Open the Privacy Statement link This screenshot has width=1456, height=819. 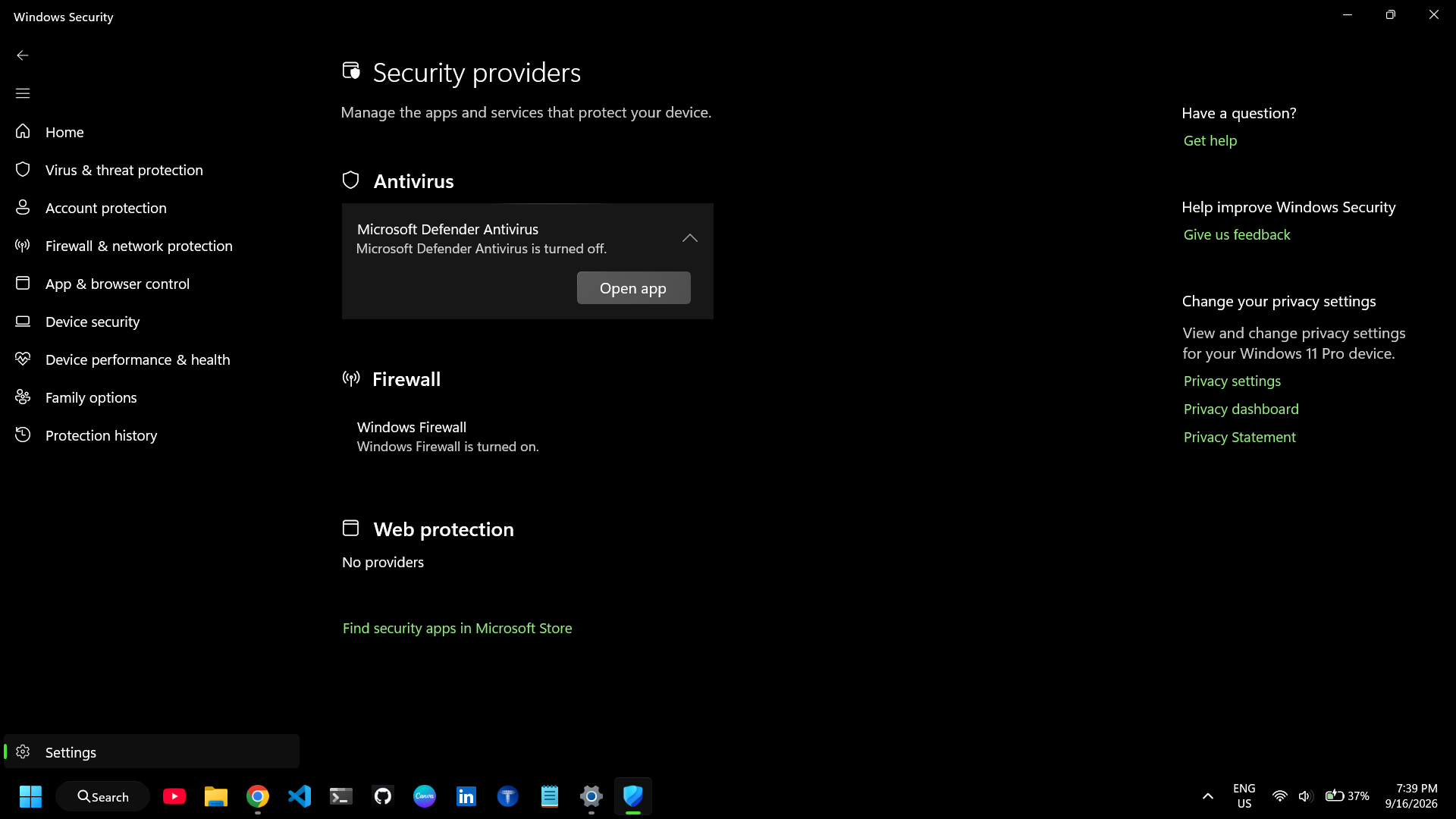(1239, 437)
